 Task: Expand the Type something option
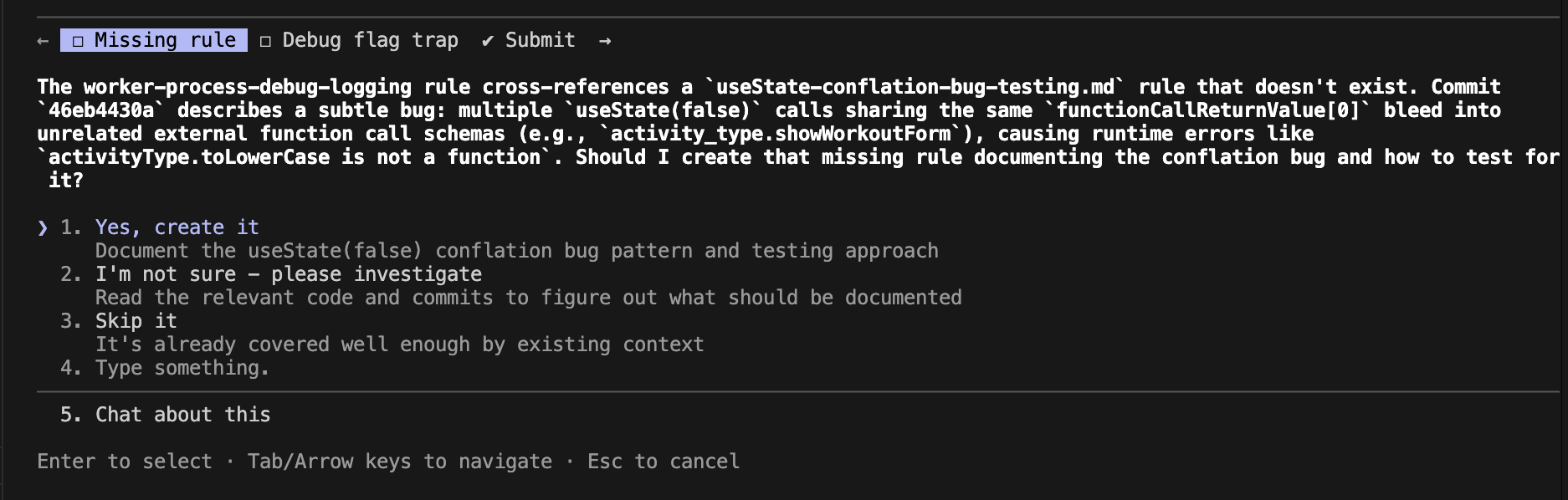[x=182, y=367]
